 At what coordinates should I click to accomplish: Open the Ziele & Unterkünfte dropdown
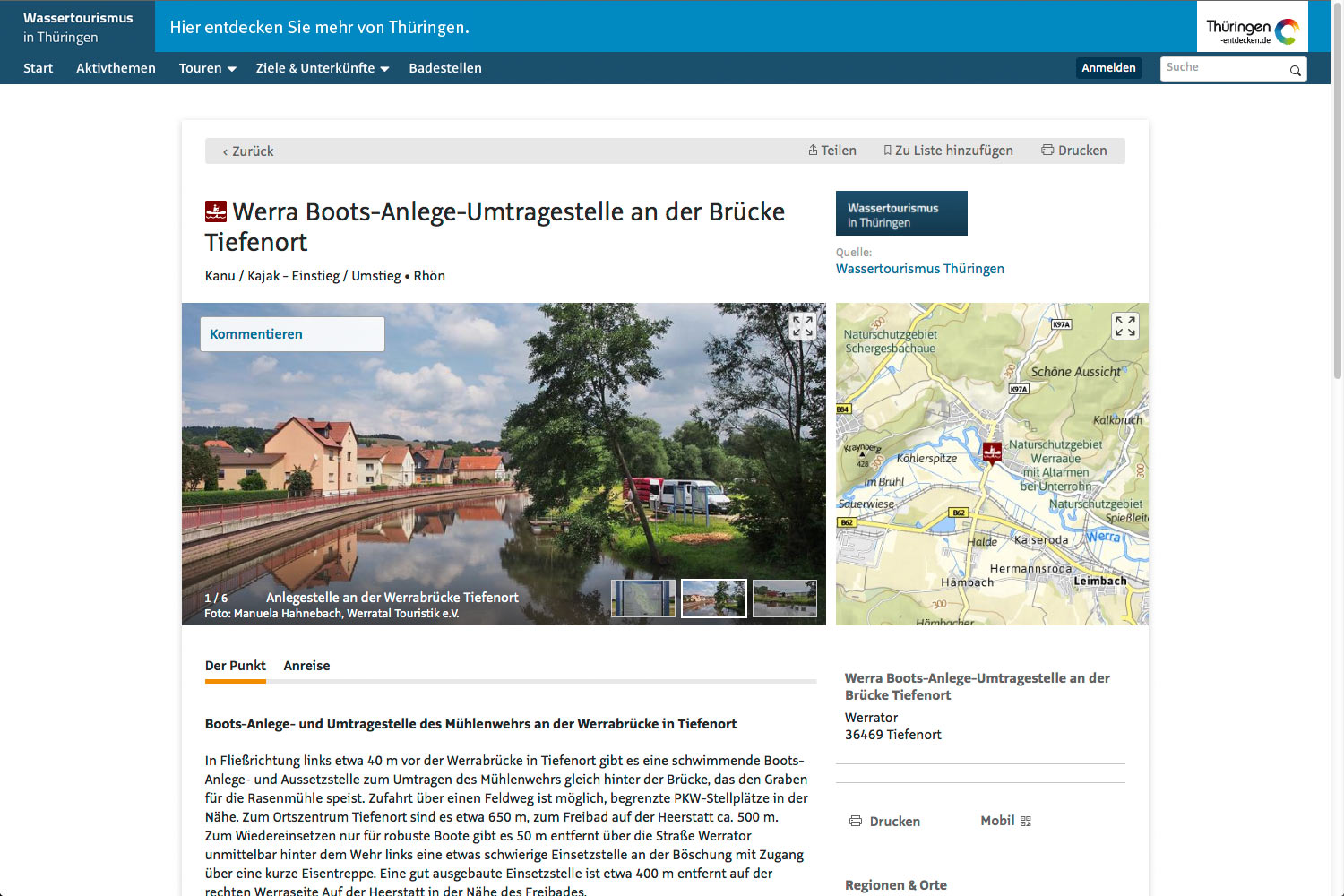point(323,68)
